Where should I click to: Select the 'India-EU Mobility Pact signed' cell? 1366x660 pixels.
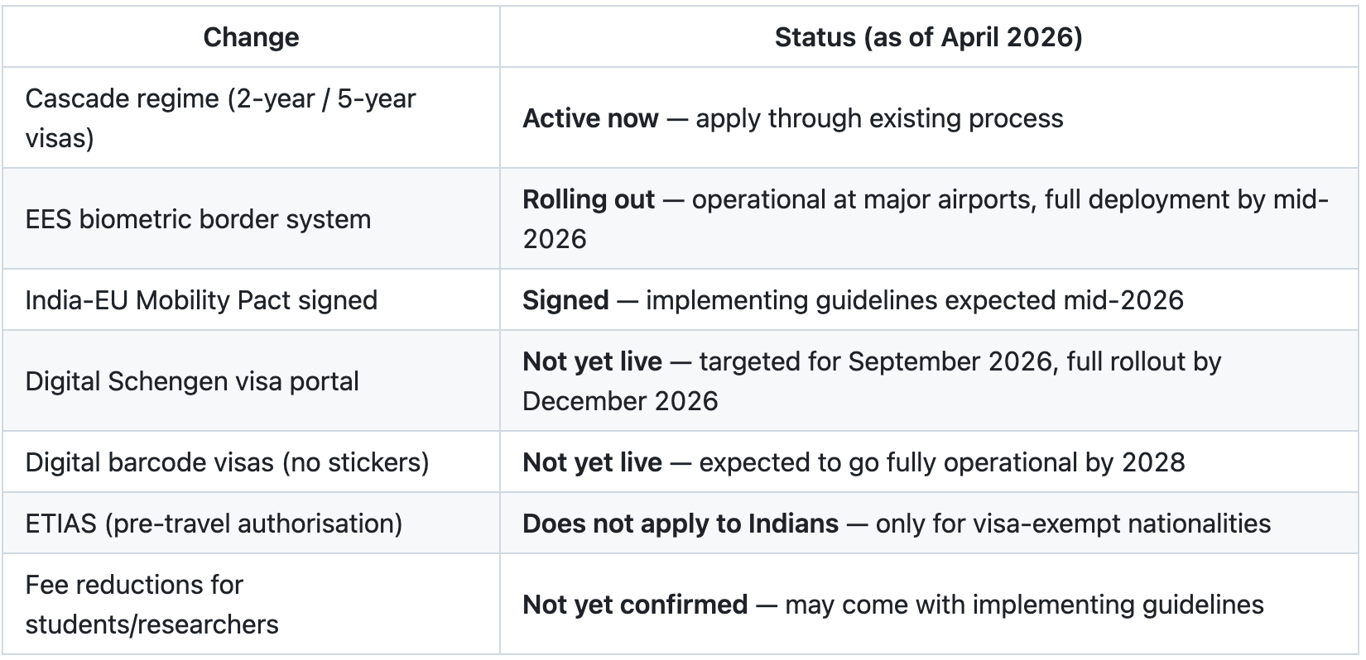point(251,300)
